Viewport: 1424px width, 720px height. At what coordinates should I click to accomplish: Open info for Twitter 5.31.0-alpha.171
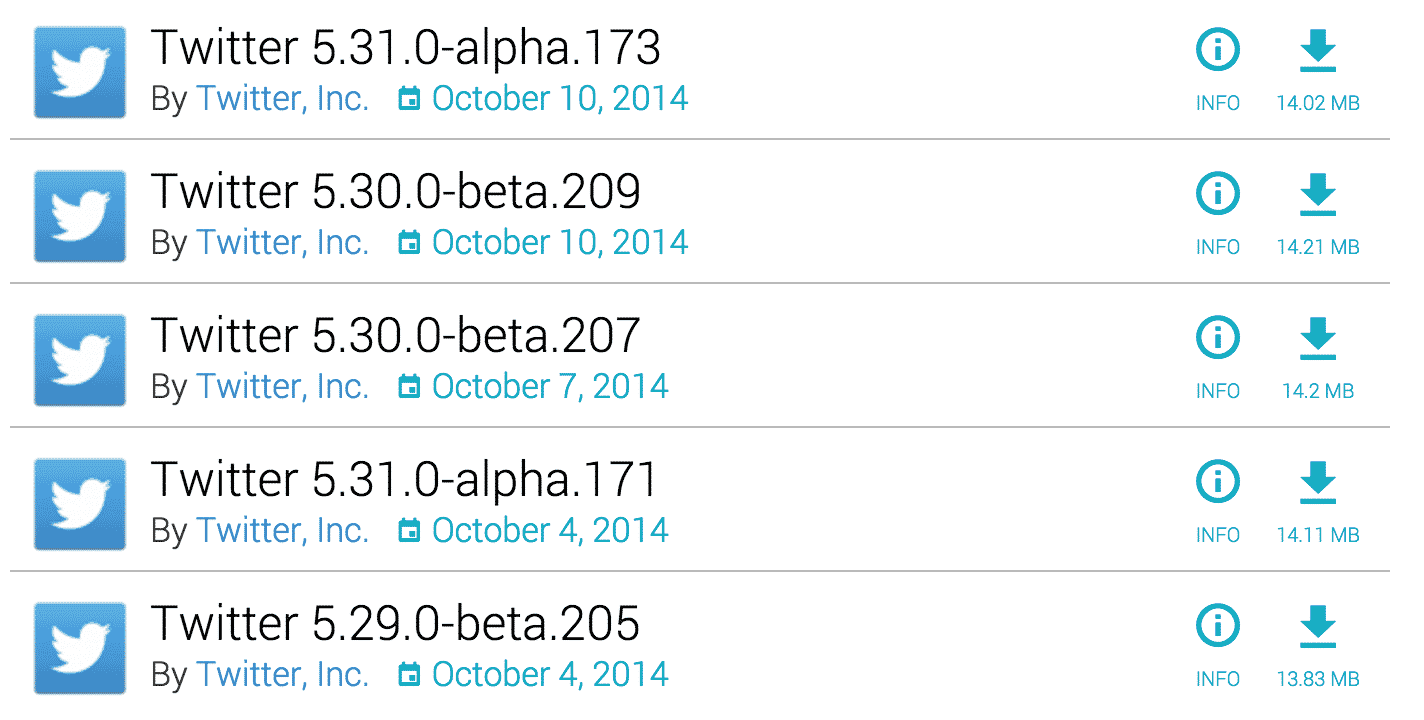coord(1217,500)
